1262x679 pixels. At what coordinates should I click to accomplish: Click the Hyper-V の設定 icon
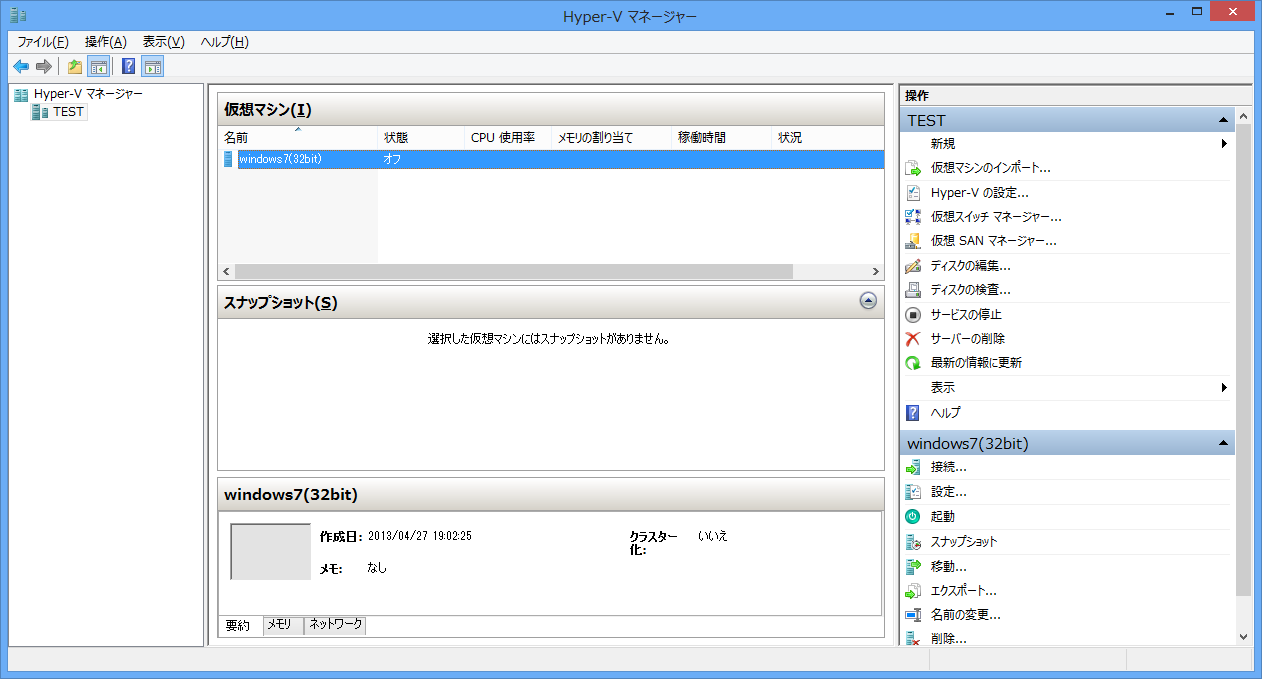(x=912, y=193)
